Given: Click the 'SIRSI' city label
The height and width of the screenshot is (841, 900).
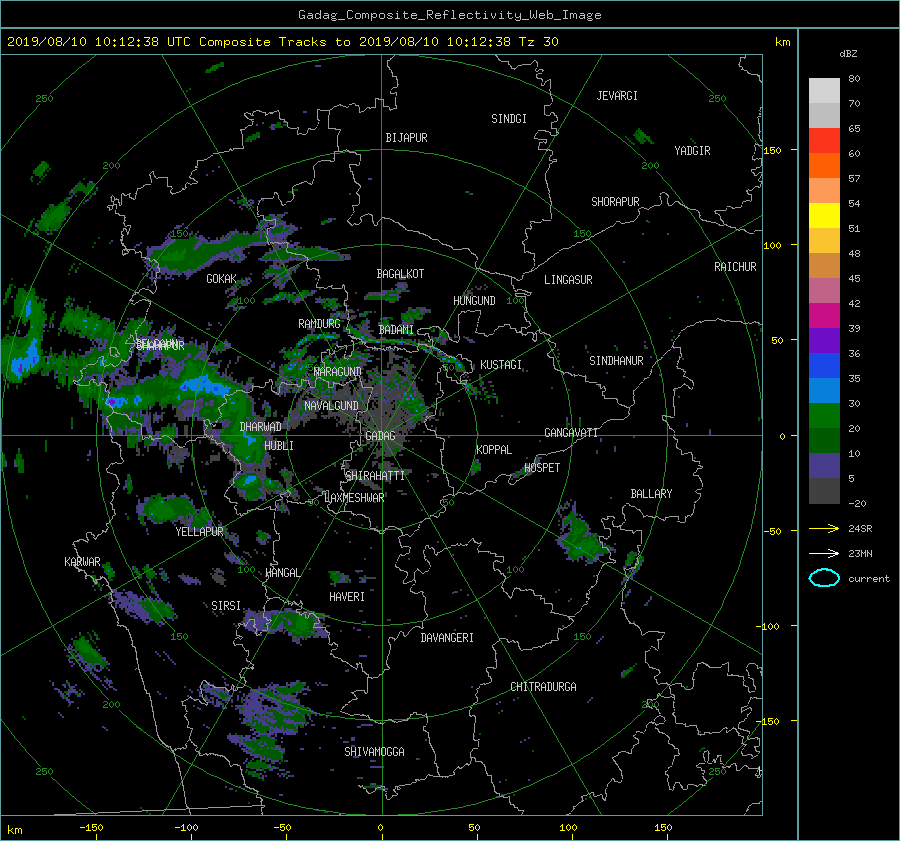Looking at the screenshot, I should (x=226, y=606).
